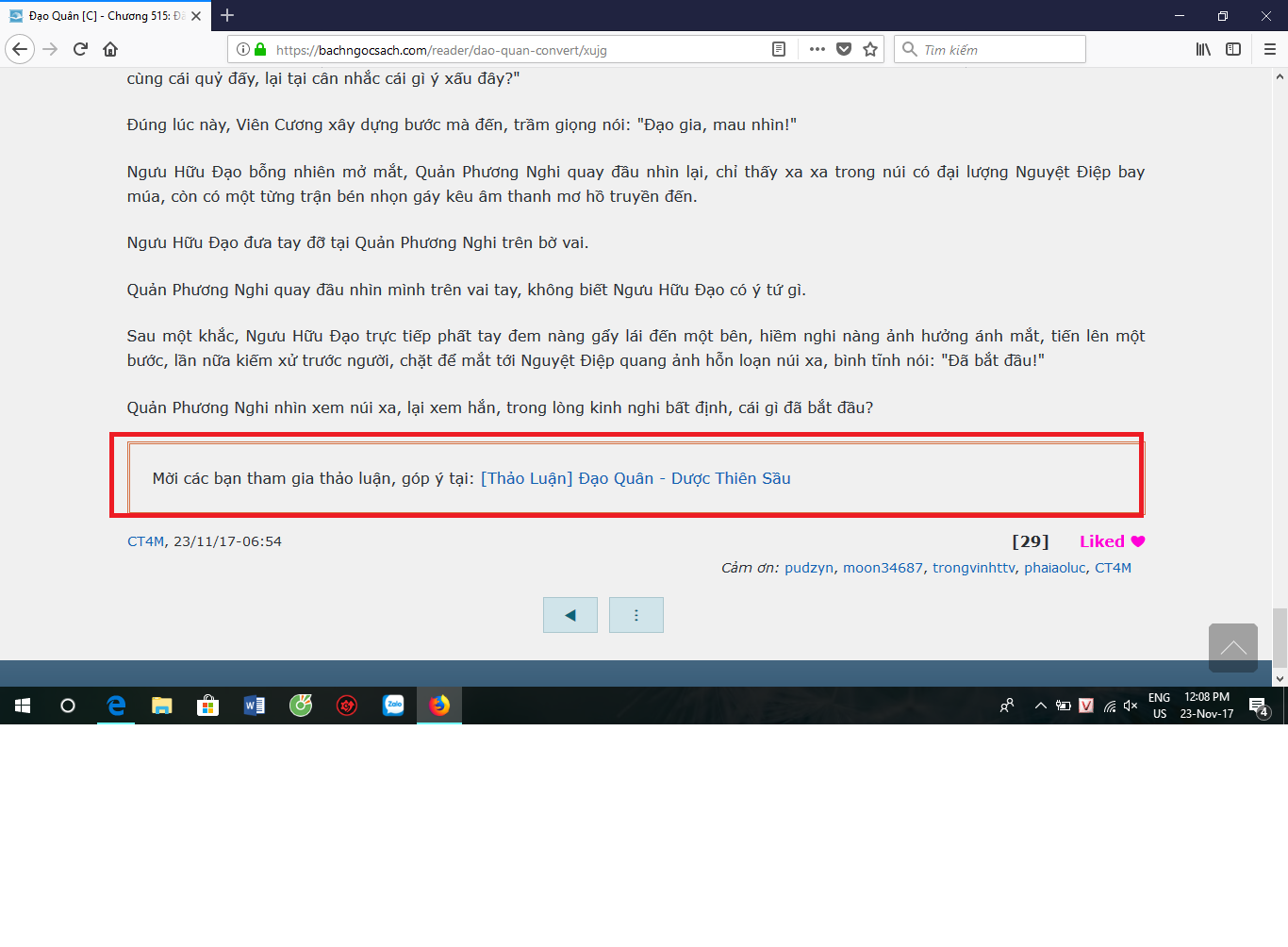This screenshot has height=947, width=1288.
Task: Open the Thảo Luận Đạo Quân discussion link
Action: tap(636, 478)
